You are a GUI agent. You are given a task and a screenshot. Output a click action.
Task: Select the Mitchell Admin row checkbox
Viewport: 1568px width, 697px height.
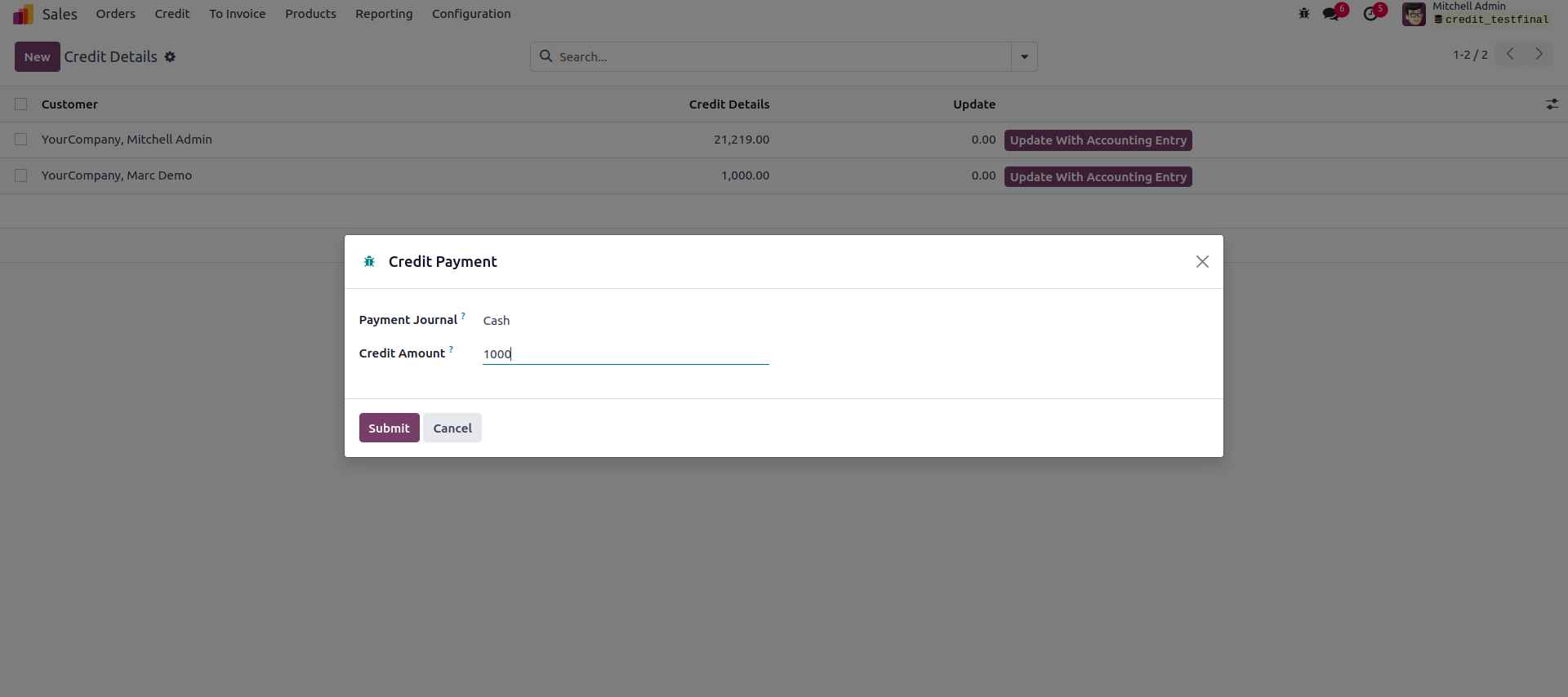click(21, 140)
